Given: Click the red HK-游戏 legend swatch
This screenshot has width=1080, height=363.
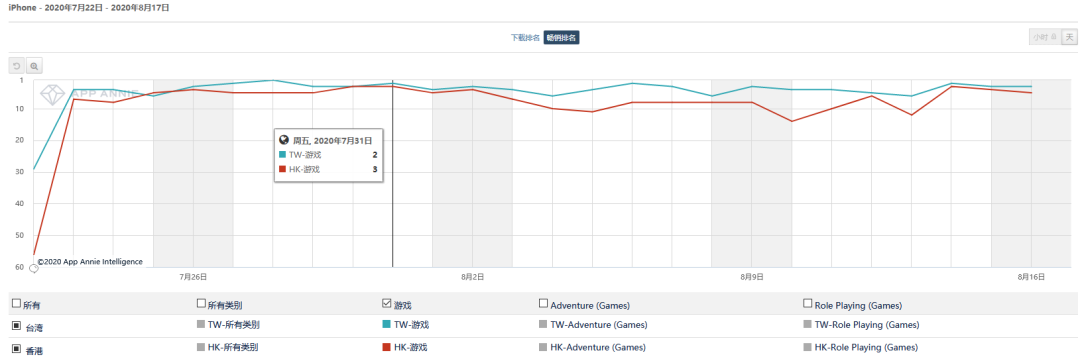Looking at the screenshot, I should [x=386, y=347].
